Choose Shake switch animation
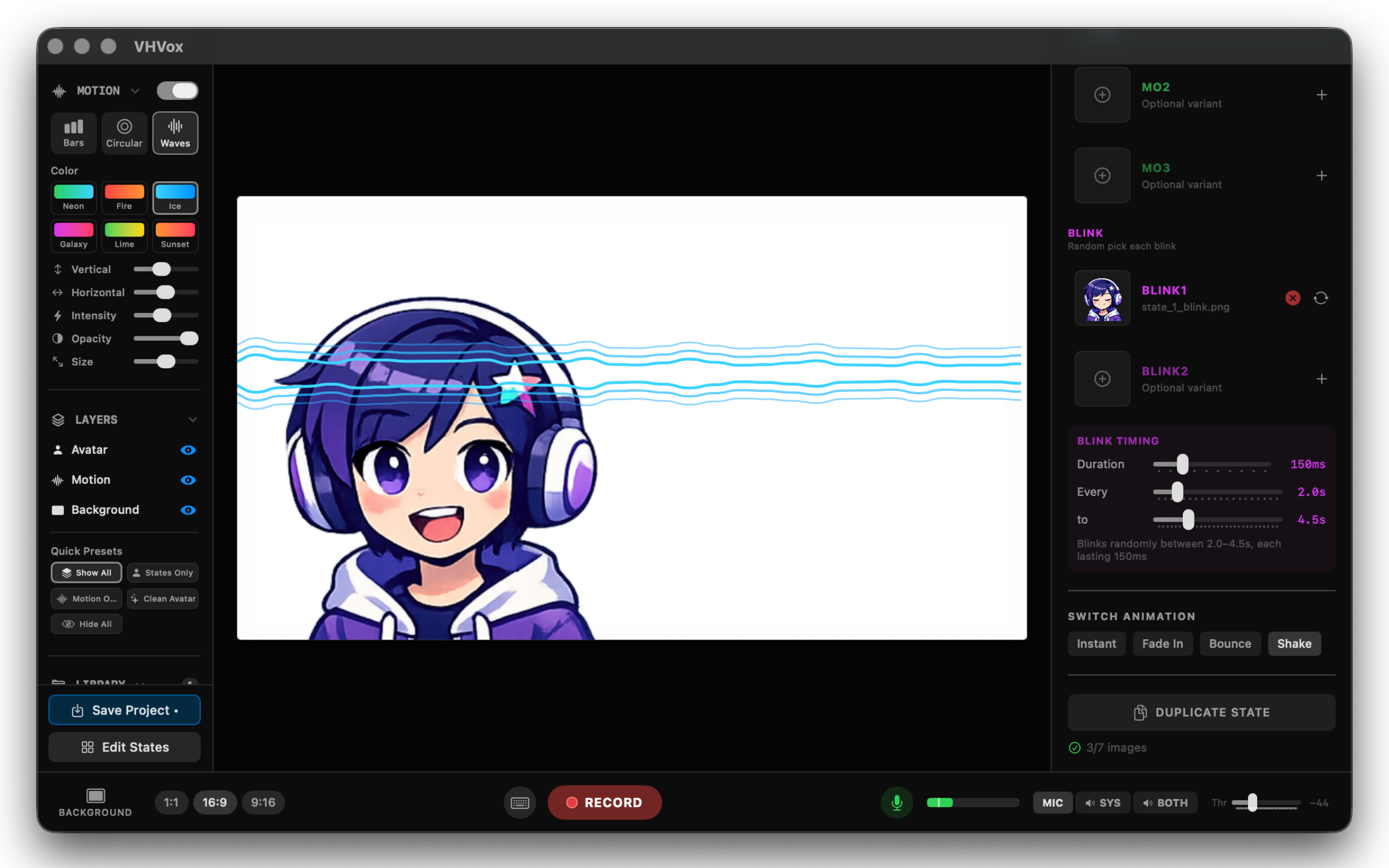This screenshot has width=1389, height=868. click(x=1294, y=643)
